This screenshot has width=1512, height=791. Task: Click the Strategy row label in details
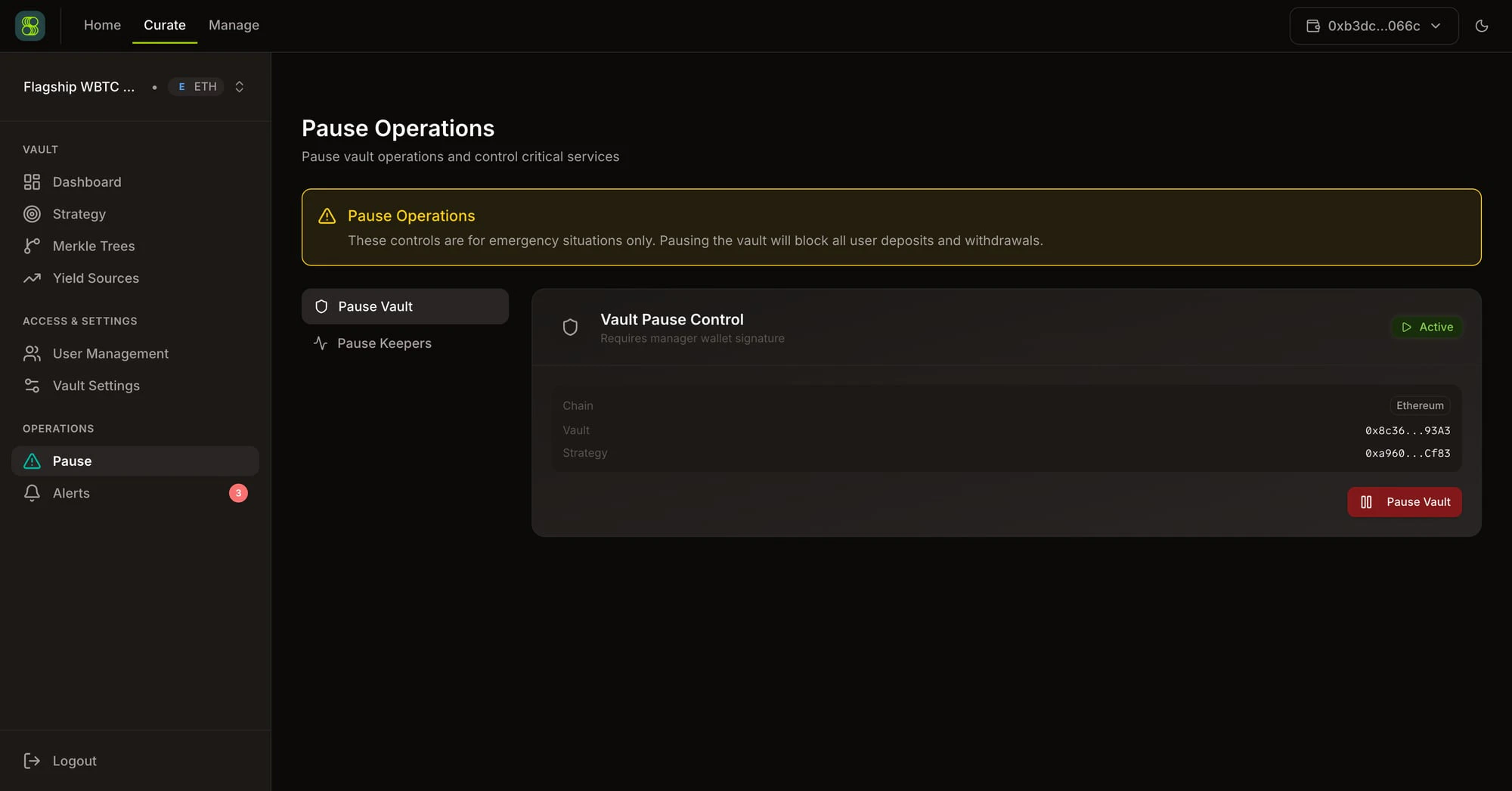[585, 453]
